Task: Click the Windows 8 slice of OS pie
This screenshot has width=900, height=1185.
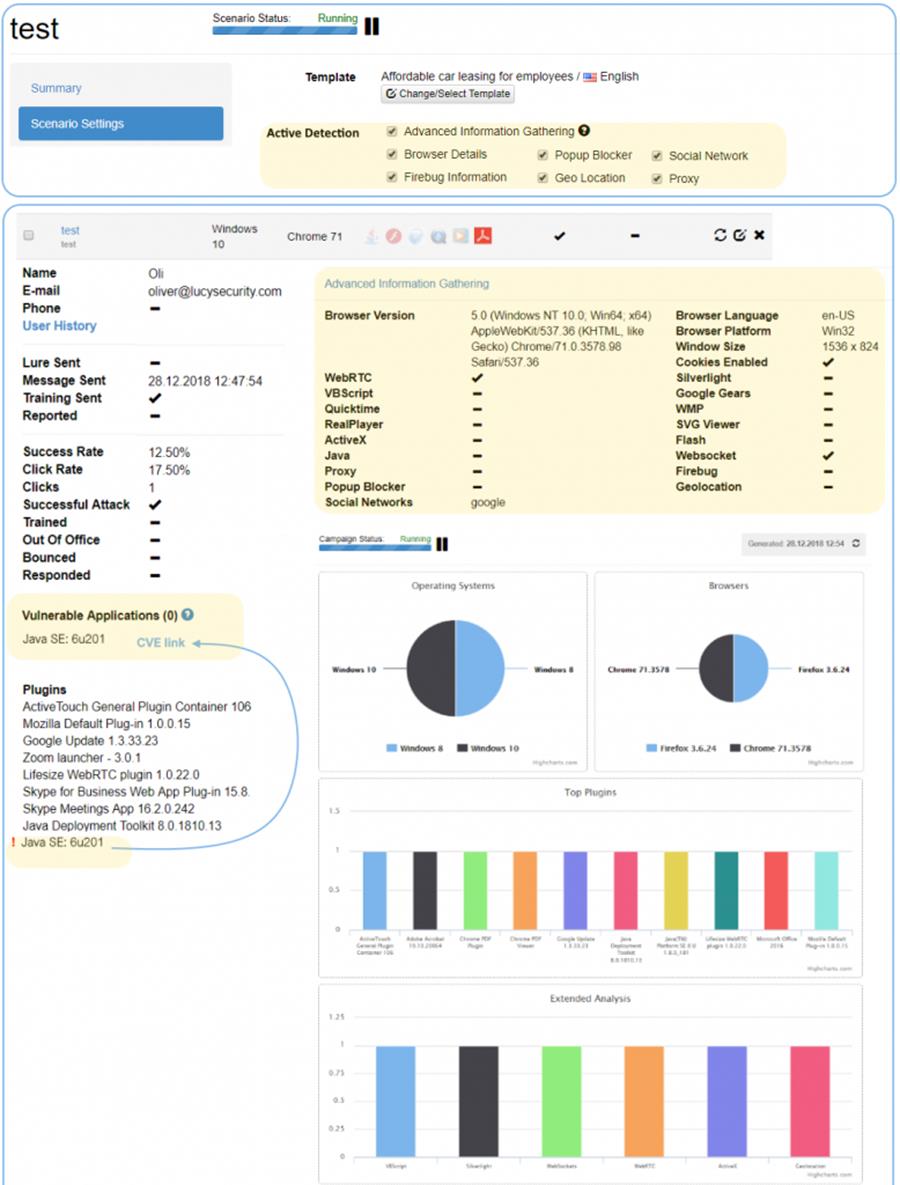Action: point(479,668)
